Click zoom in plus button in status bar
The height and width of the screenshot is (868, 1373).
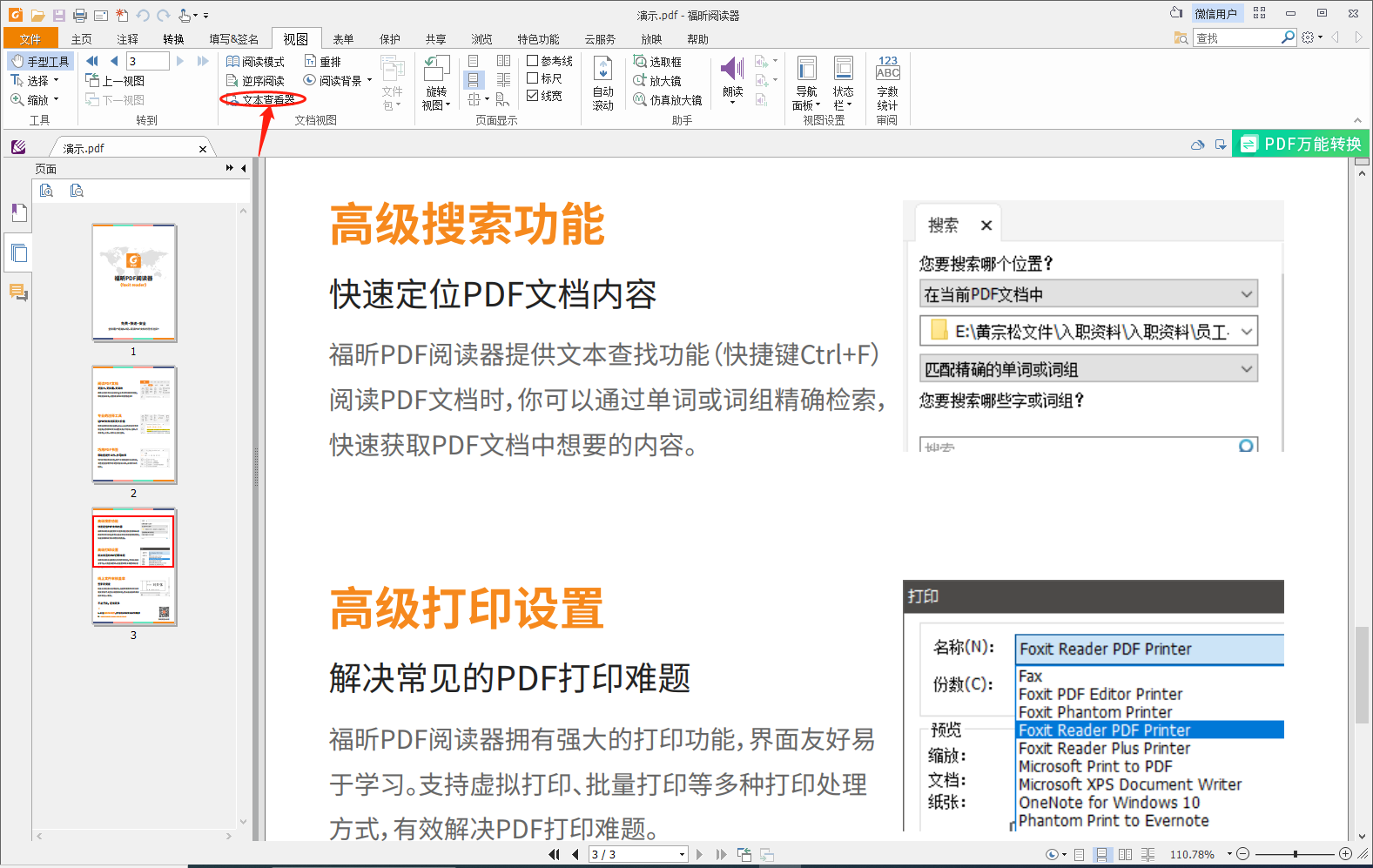click(1345, 854)
